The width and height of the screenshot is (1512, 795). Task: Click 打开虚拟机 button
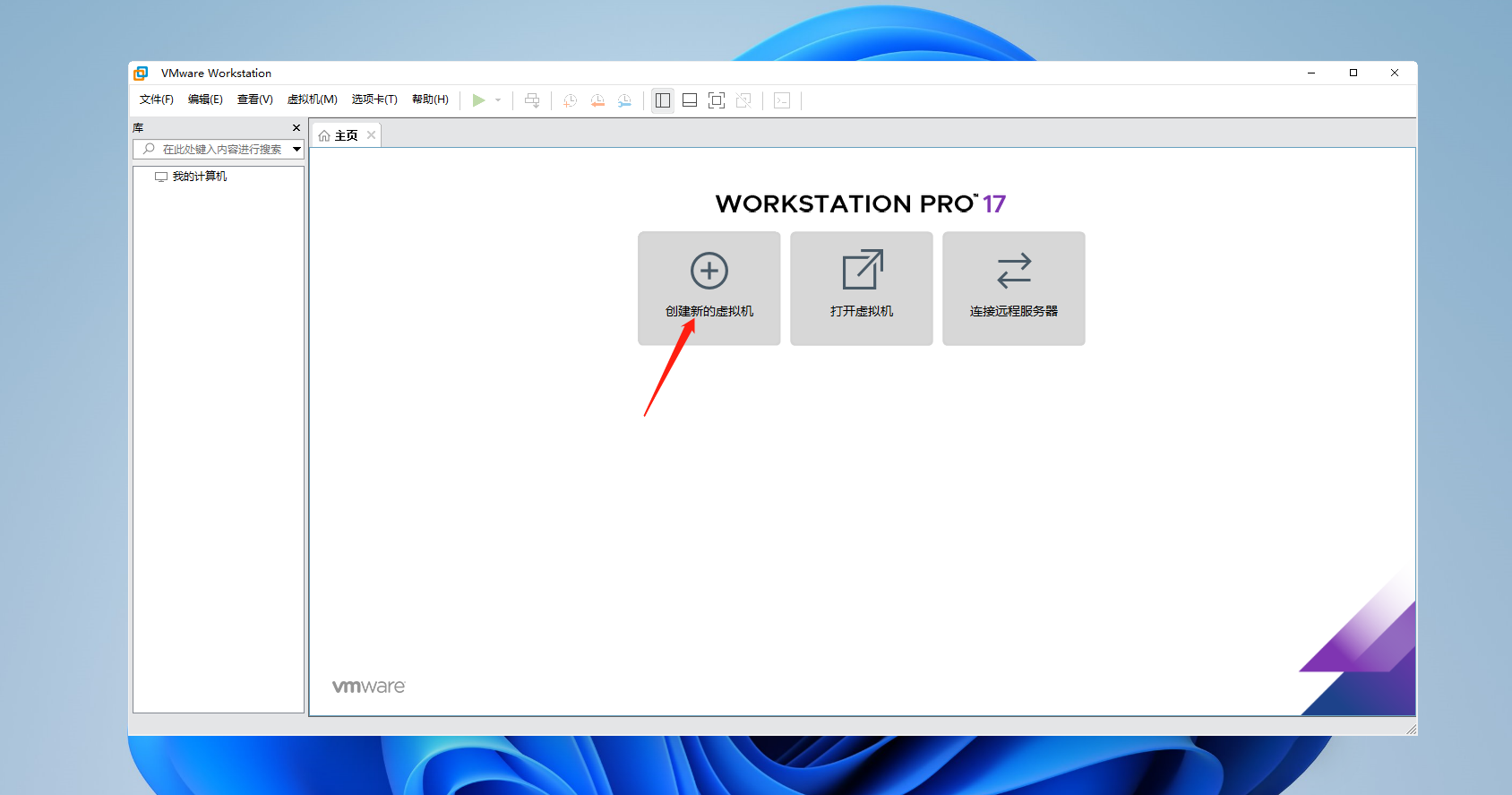(862, 289)
